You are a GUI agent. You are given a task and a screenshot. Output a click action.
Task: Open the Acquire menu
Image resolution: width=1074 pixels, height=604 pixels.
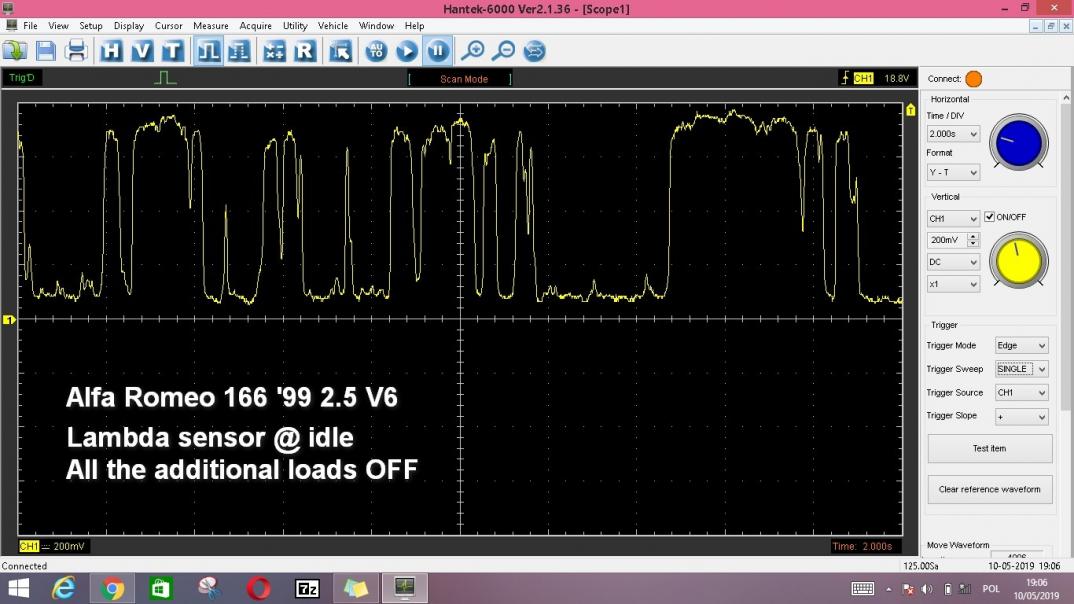click(x=255, y=25)
